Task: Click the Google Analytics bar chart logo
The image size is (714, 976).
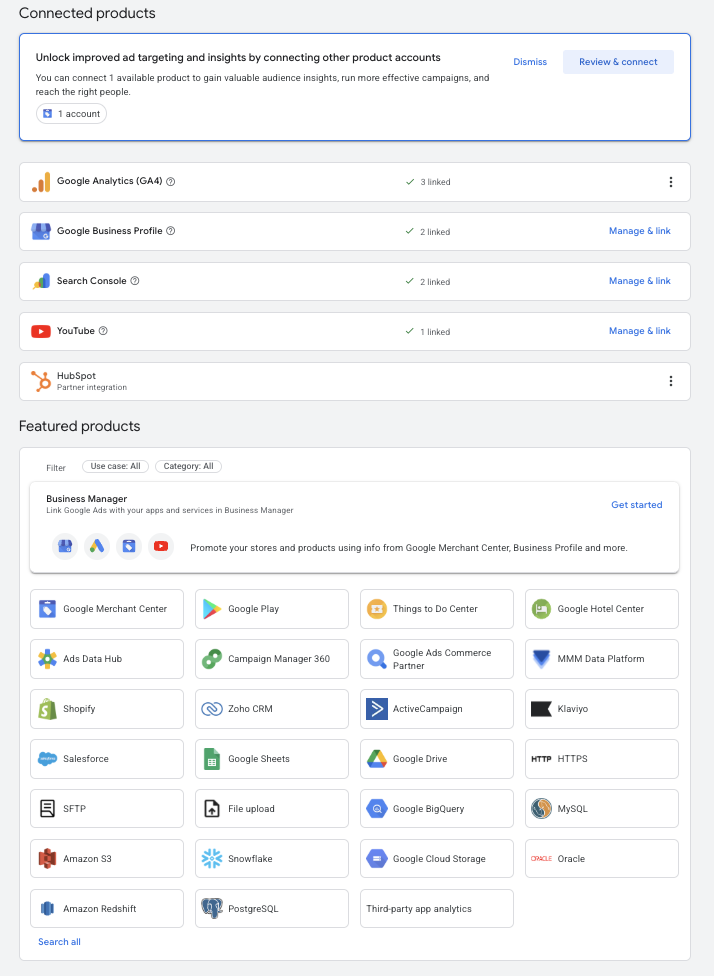Action: click(x=41, y=182)
